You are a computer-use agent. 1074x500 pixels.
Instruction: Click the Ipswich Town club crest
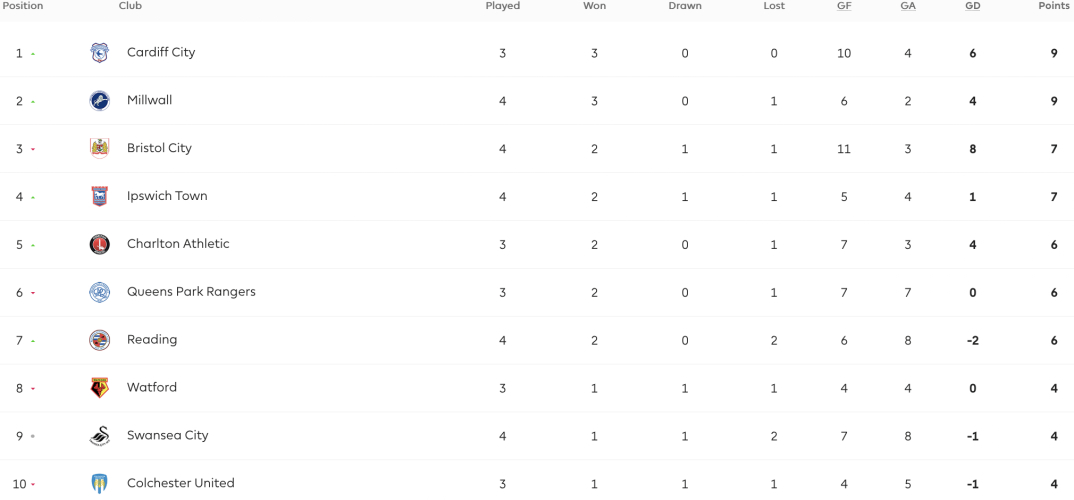99,197
